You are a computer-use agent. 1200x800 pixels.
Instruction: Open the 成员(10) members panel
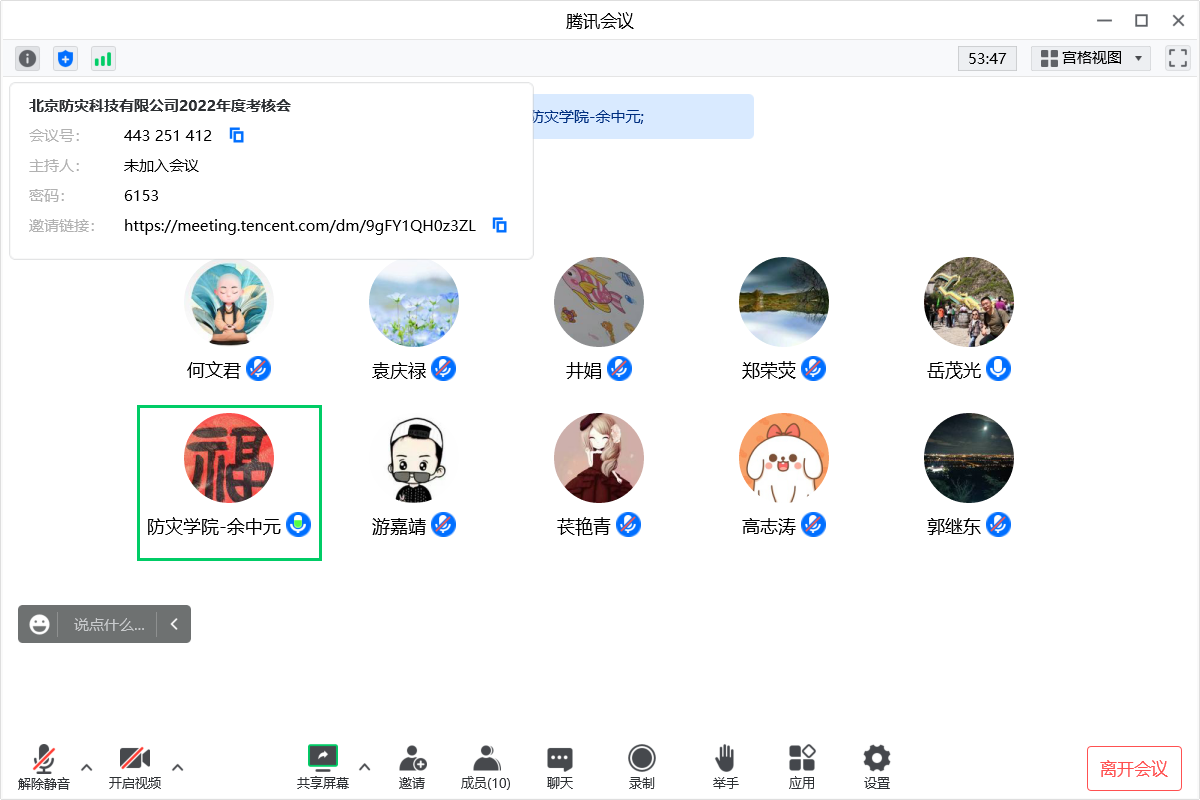(x=486, y=768)
